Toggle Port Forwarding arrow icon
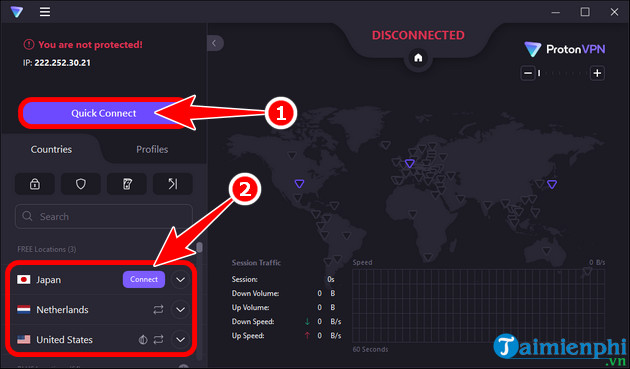Image resolution: width=630 pixels, height=369 pixels. [x=173, y=184]
